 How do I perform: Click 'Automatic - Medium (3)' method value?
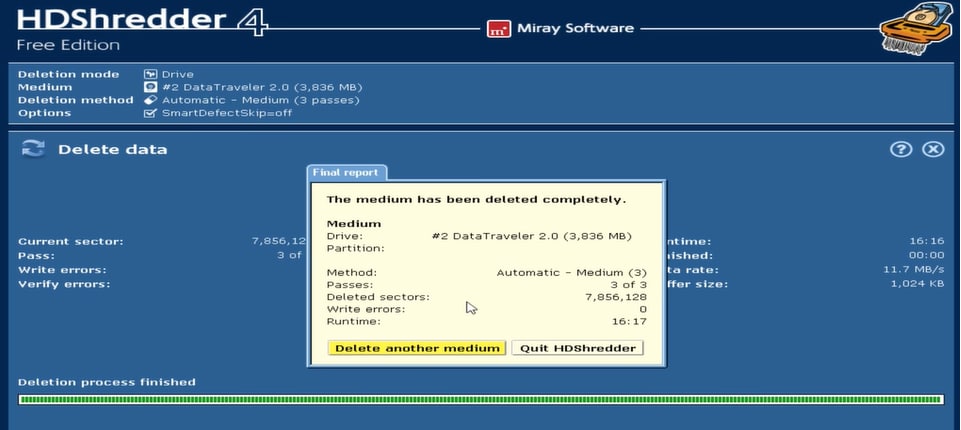(x=571, y=273)
